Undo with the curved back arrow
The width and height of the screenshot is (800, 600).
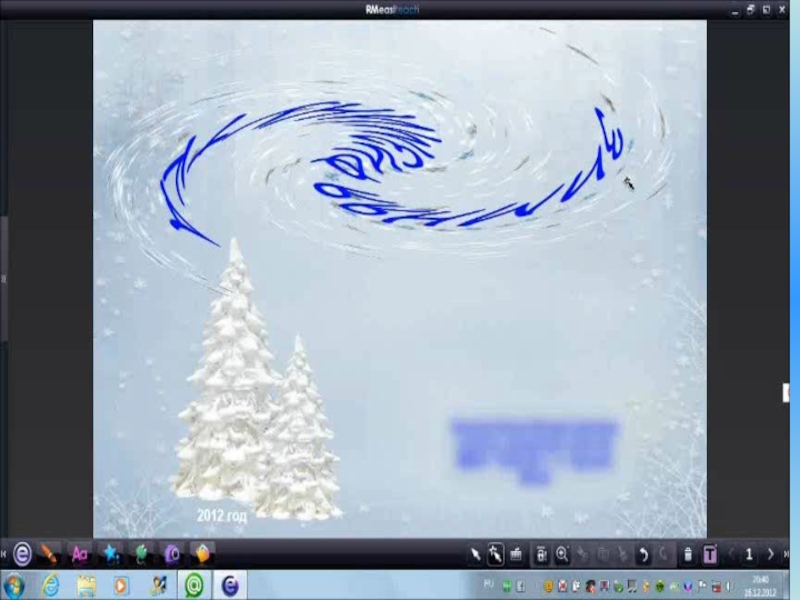643,555
